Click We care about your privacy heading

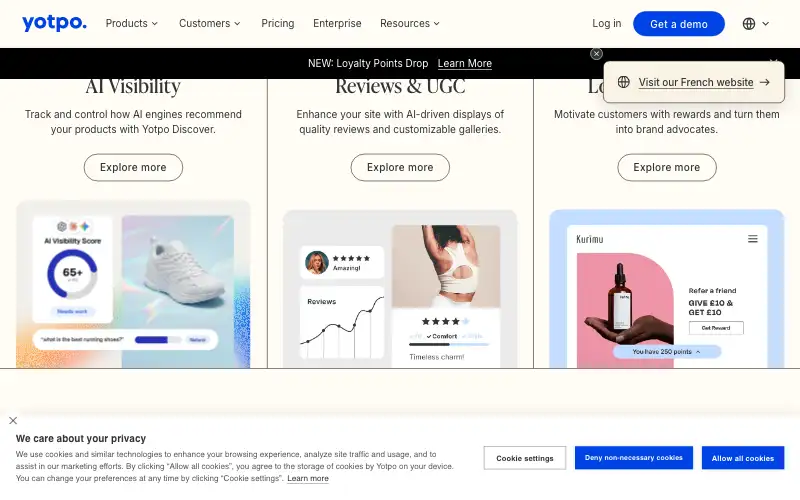pyautogui.click(x=81, y=438)
